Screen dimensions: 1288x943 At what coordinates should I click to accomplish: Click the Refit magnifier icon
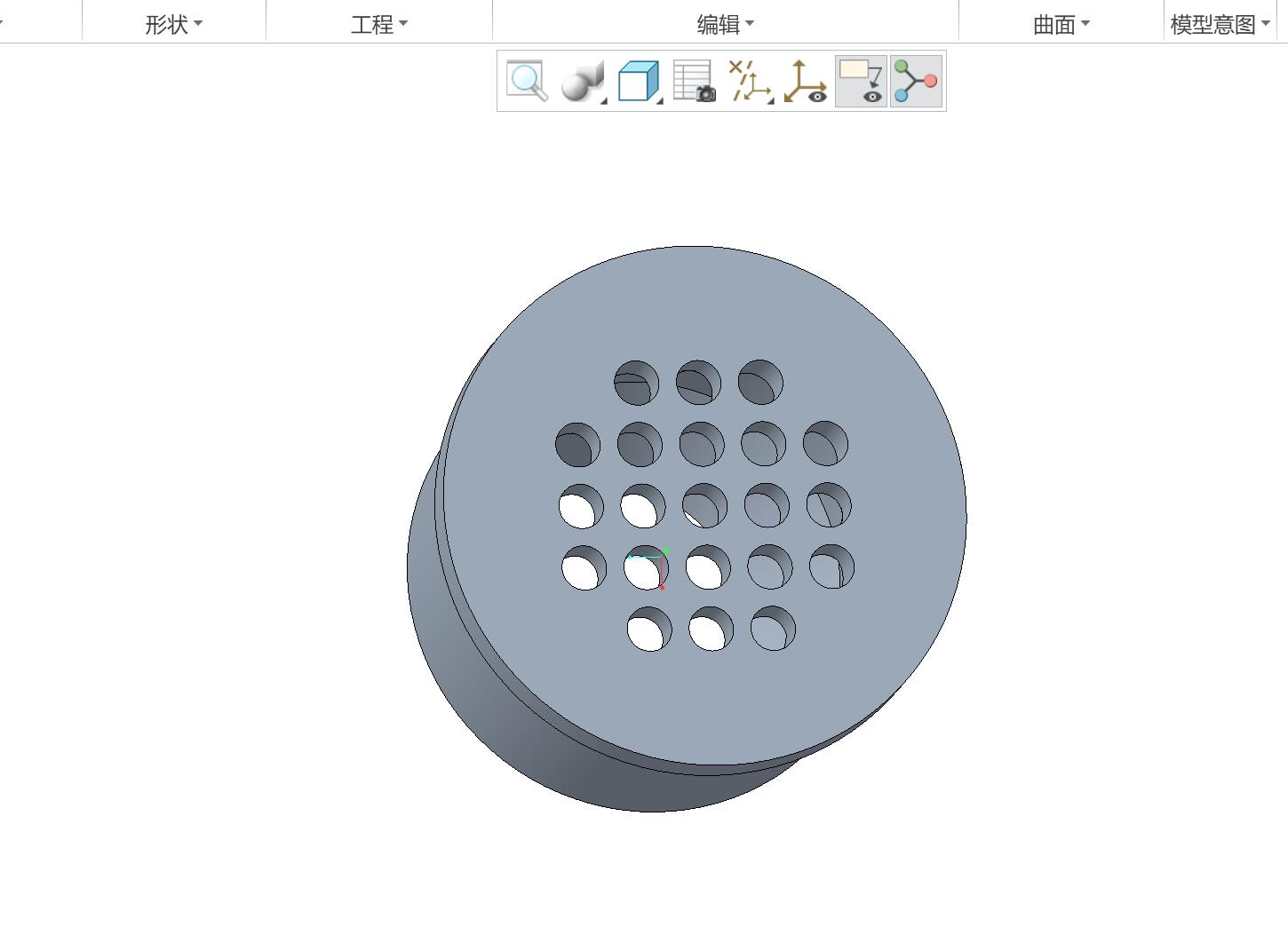[527, 81]
